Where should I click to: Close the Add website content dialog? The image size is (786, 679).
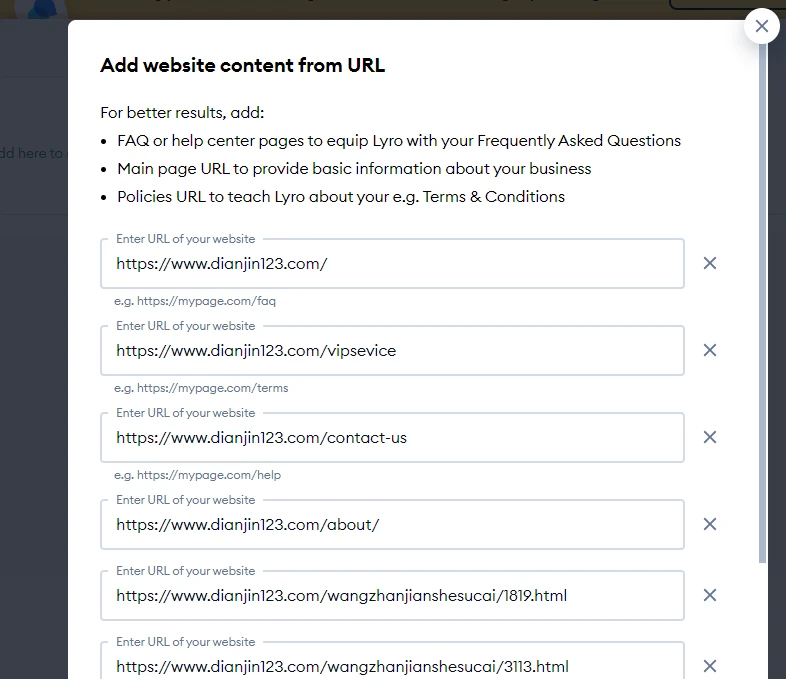(761, 26)
